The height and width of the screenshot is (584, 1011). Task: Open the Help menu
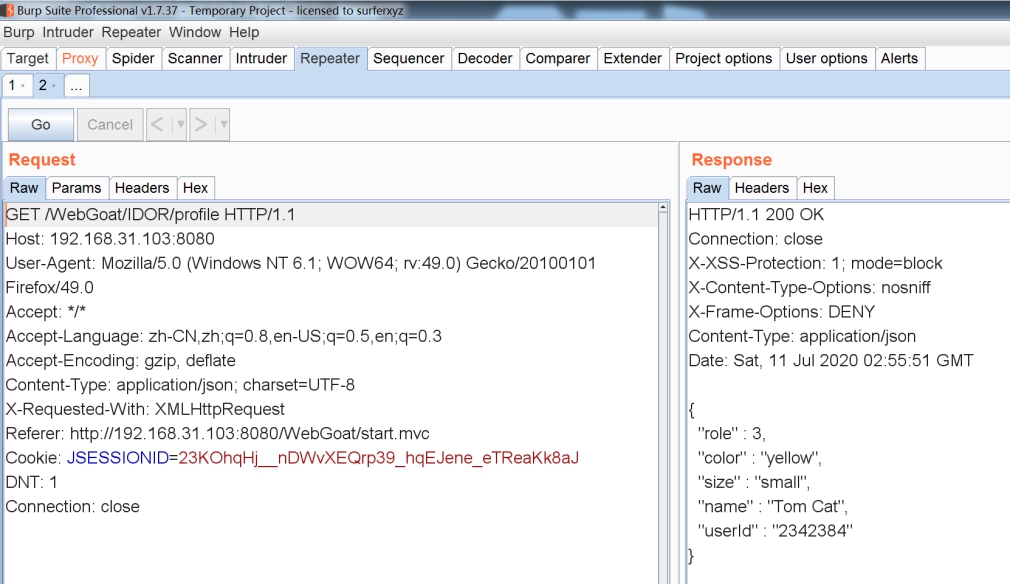(x=244, y=32)
